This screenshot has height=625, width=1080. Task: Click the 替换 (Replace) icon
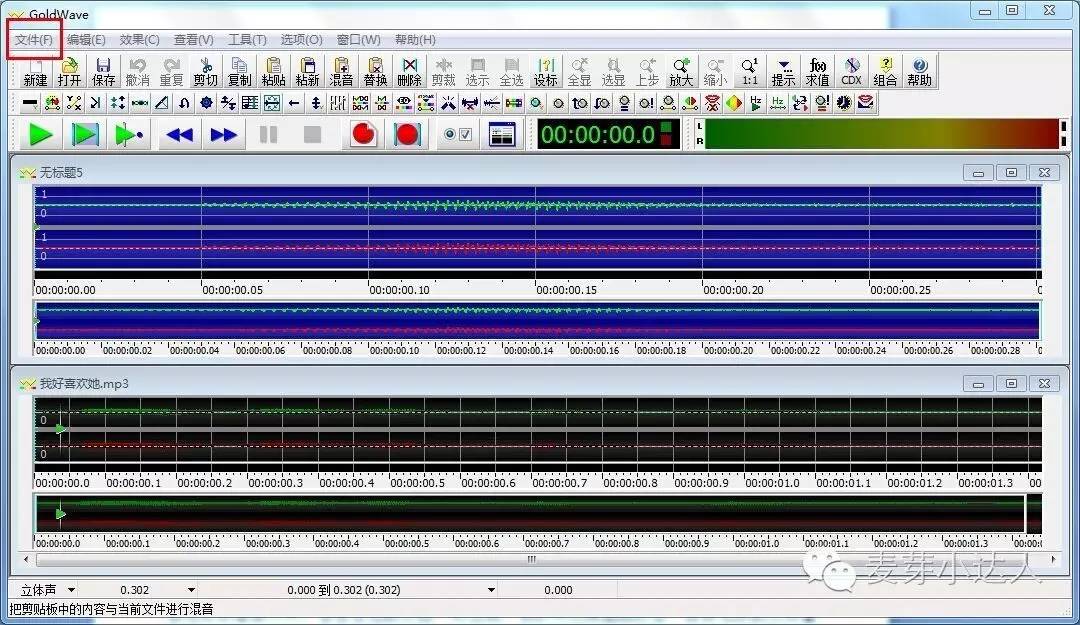(x=375, y=72)
